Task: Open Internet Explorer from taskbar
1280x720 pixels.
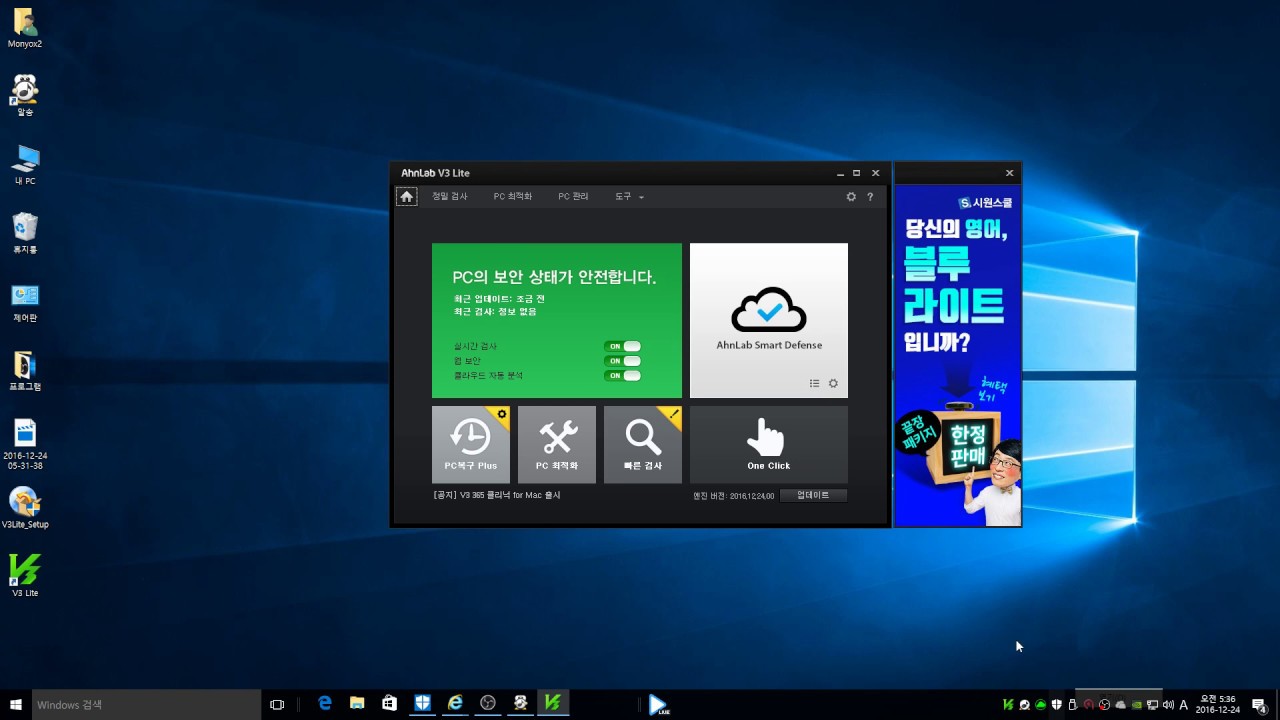Action: click(x=455, y=704)
